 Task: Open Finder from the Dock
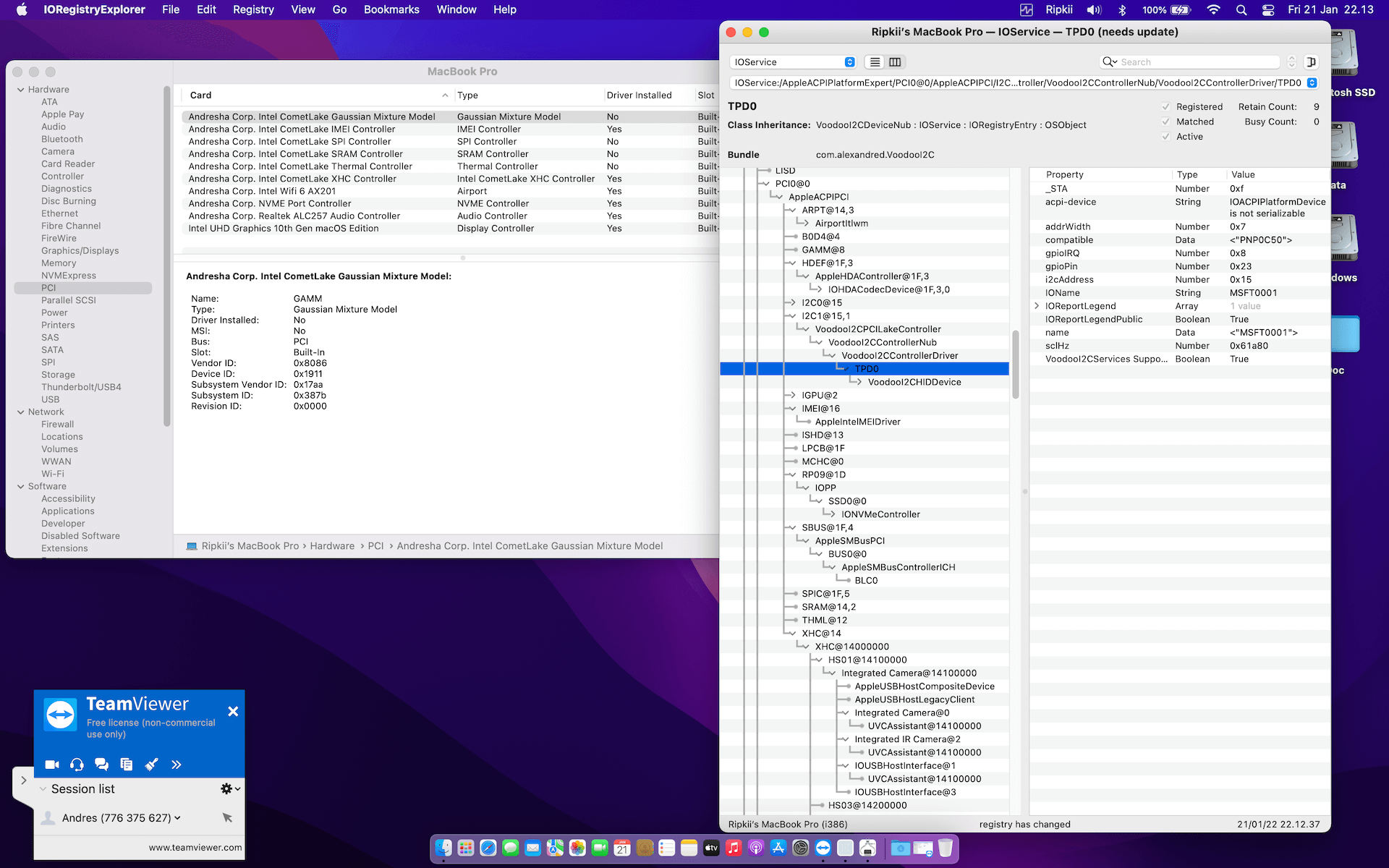click(x=443, y=848)
